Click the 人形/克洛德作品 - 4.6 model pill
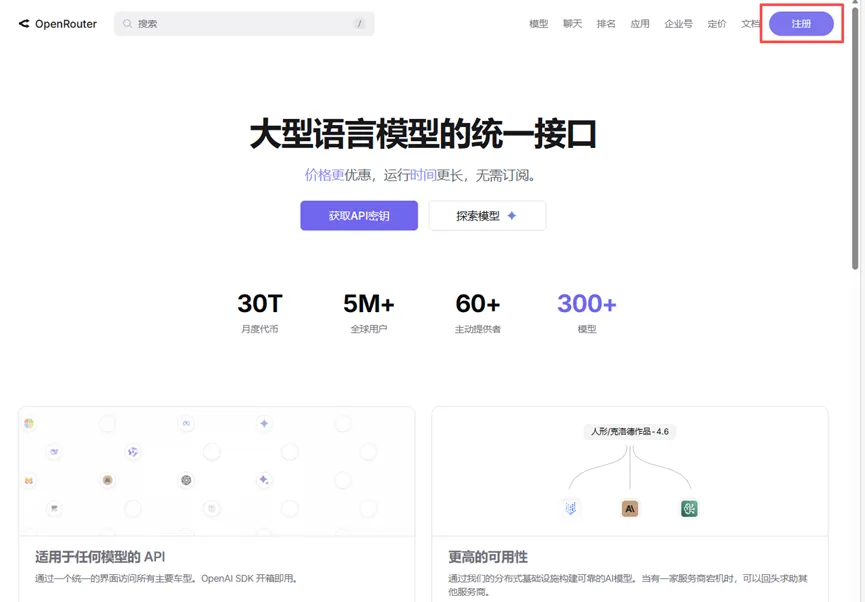This screenshot has height=602, width=865. 629,431
